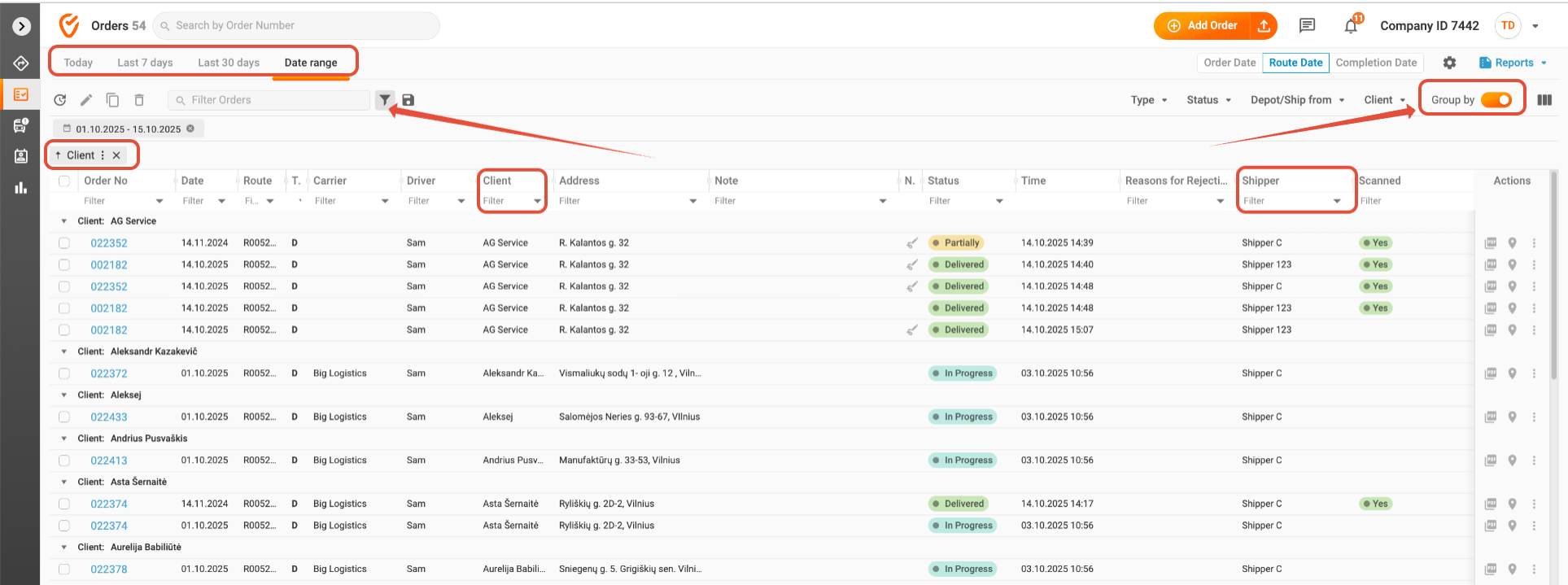Image resolution: width=1568 pixels, height=585 pixels.
Task: Expand the Status filter dropdown
Action: (x=1208, y=100)
